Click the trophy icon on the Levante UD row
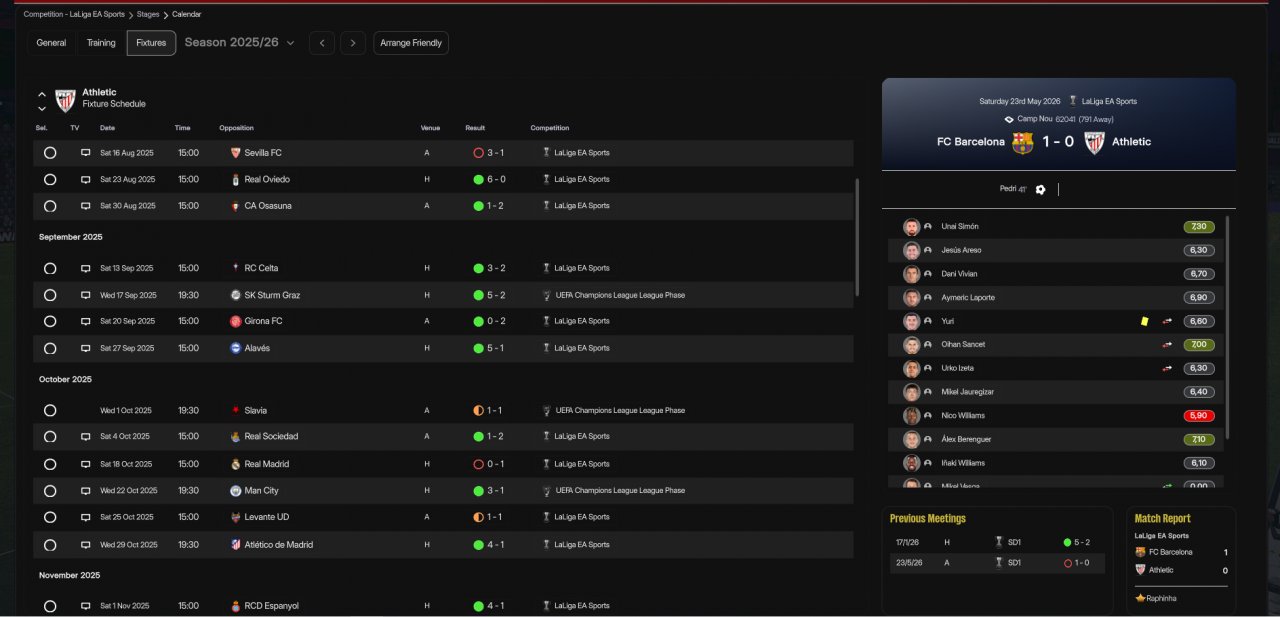The width and height of the screenshot is (1280, 617). click(x=546, y=518)
